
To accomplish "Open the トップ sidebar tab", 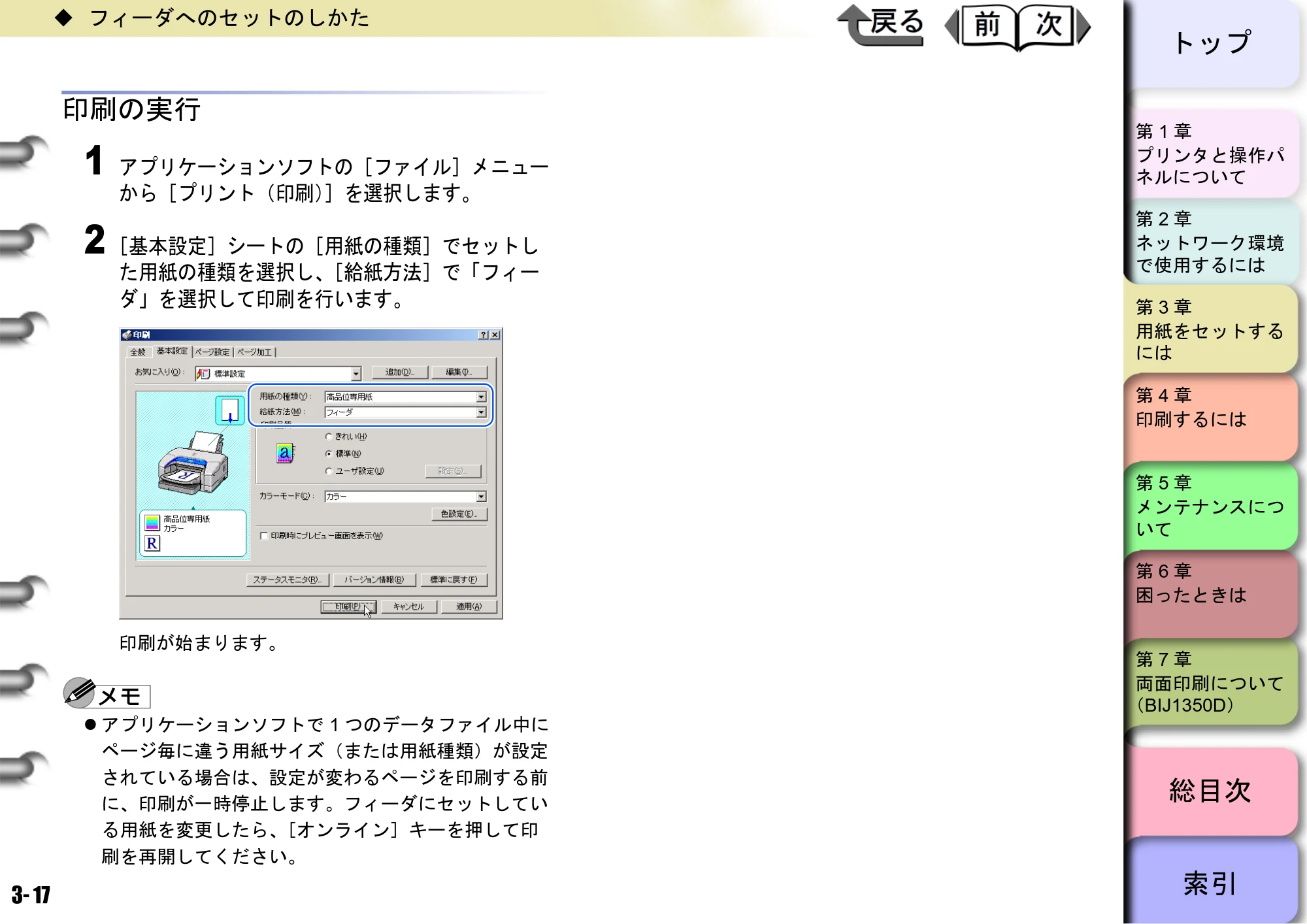I will click(x=1212, y=44).
